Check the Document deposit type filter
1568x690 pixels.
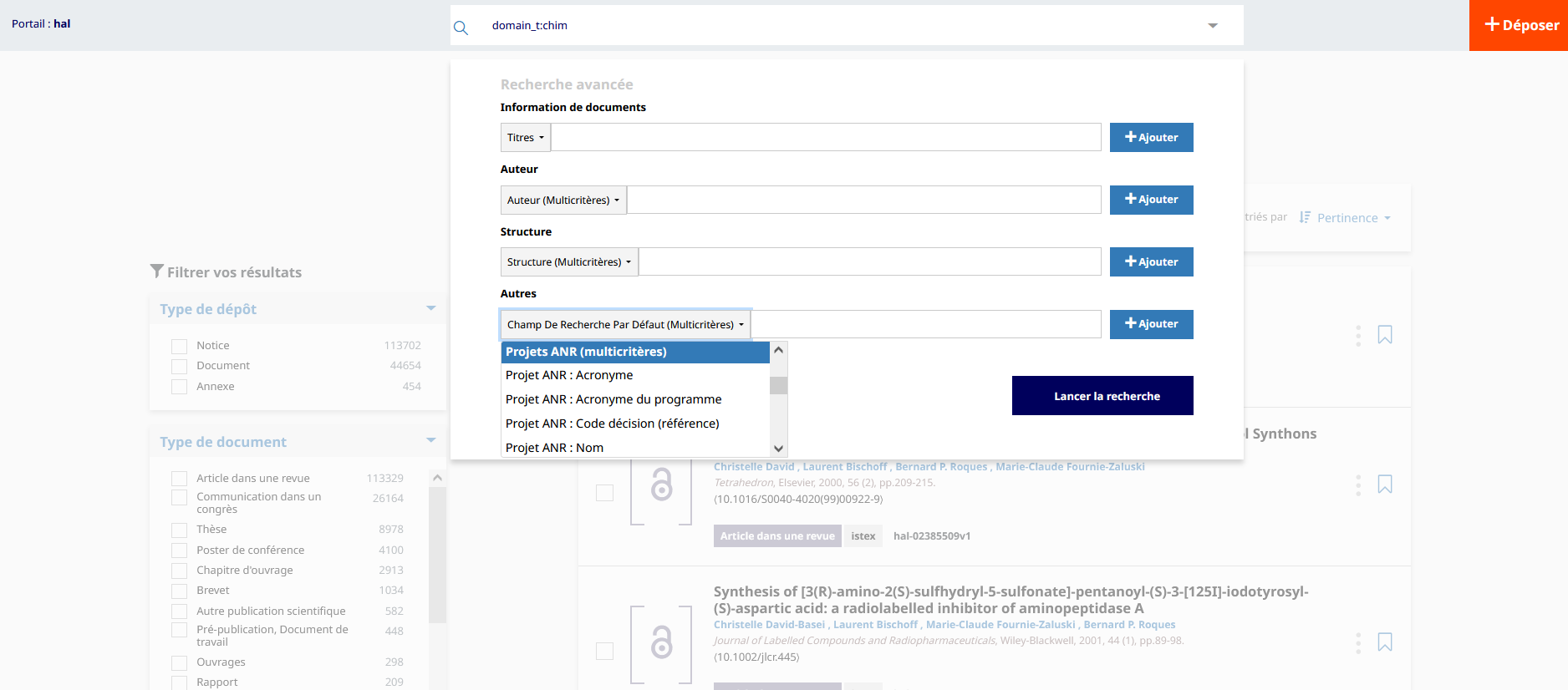(x=179, y=366)
